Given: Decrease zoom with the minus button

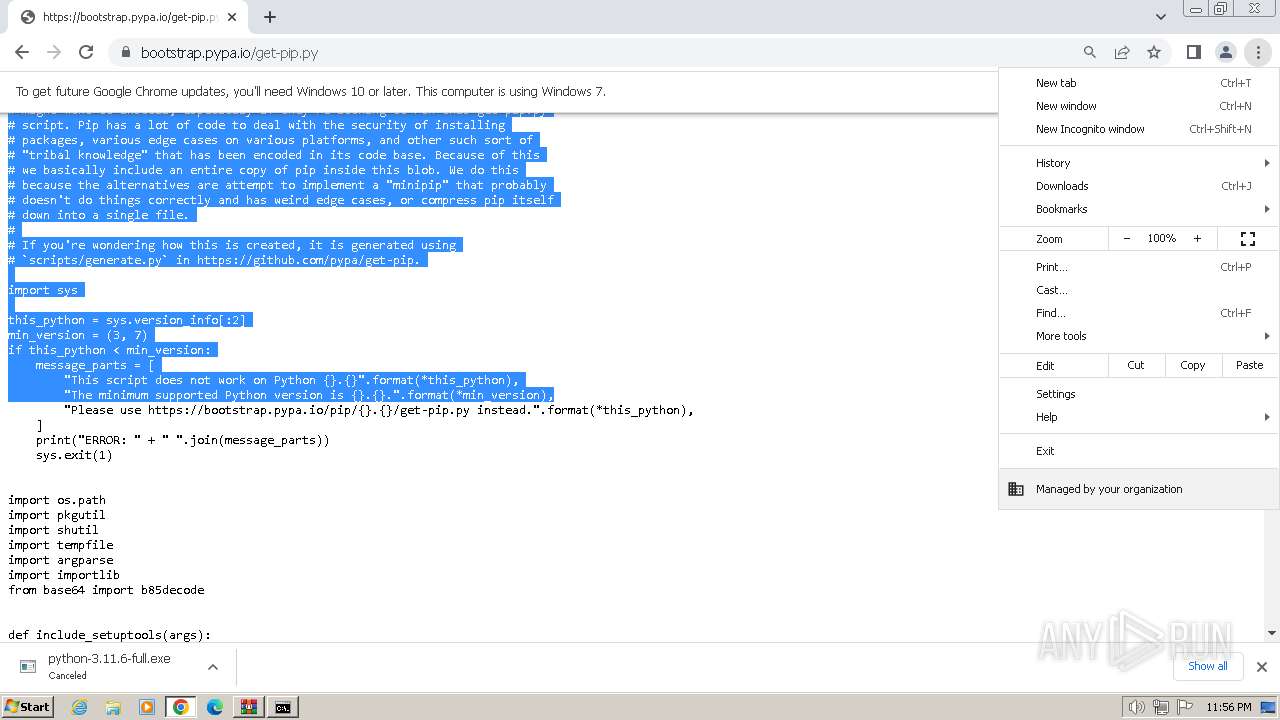Looking at the screenshot, I should [x=1127, y=239].
